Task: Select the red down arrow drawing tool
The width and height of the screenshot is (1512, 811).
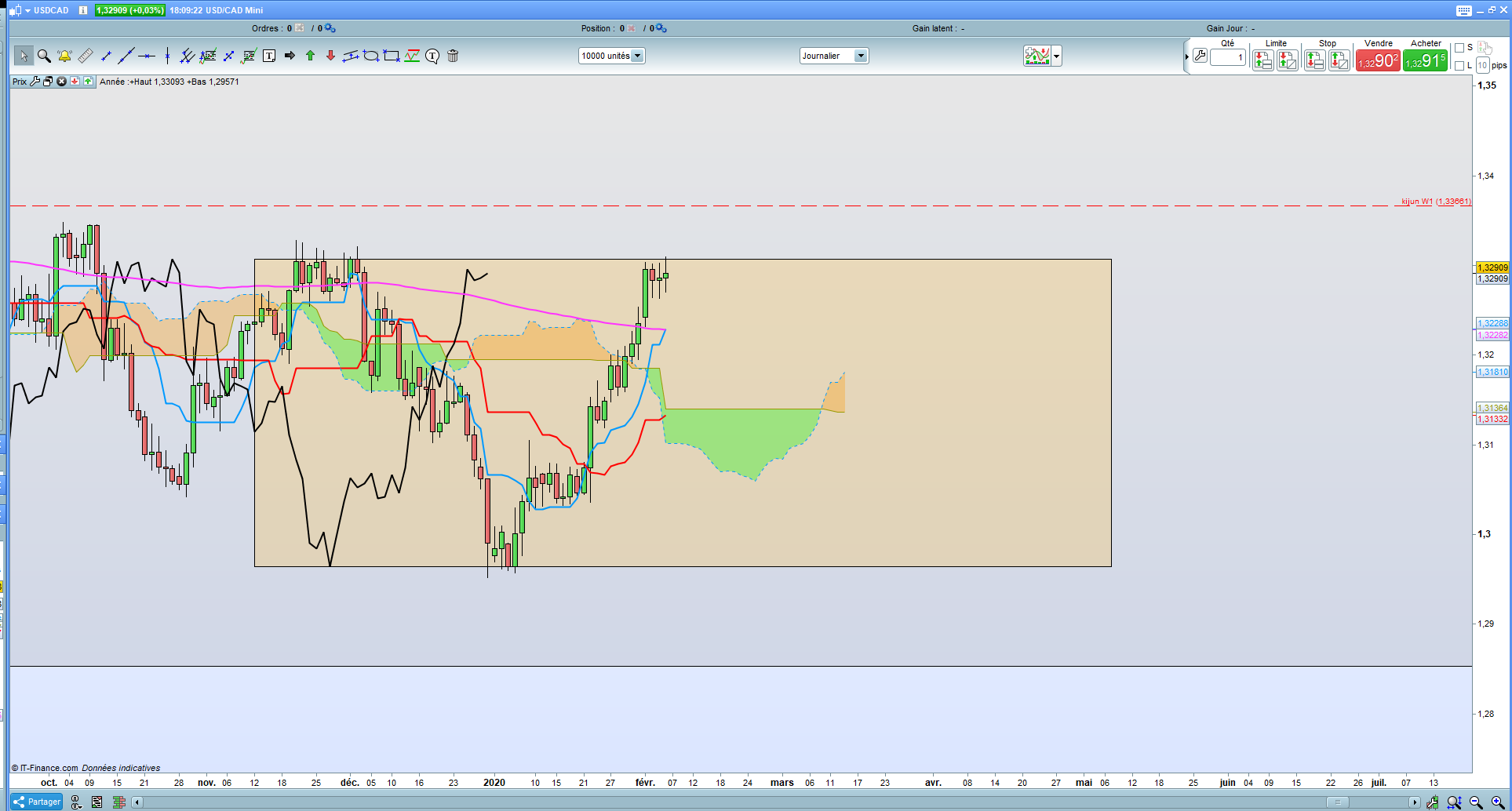Action: pos(330,56)
